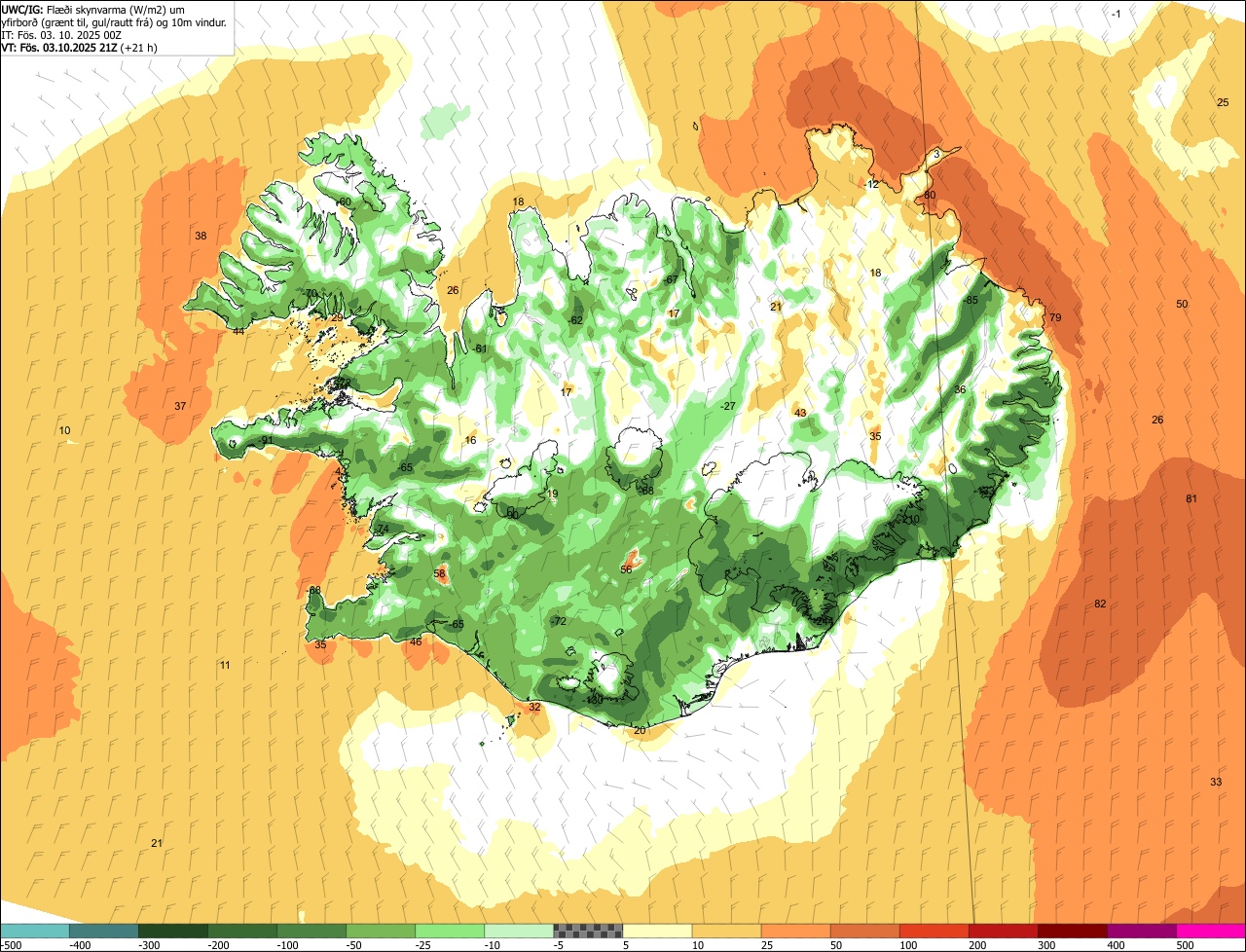
Task: Click the "33" value on the map
Action: click(x=1216, y=782)
